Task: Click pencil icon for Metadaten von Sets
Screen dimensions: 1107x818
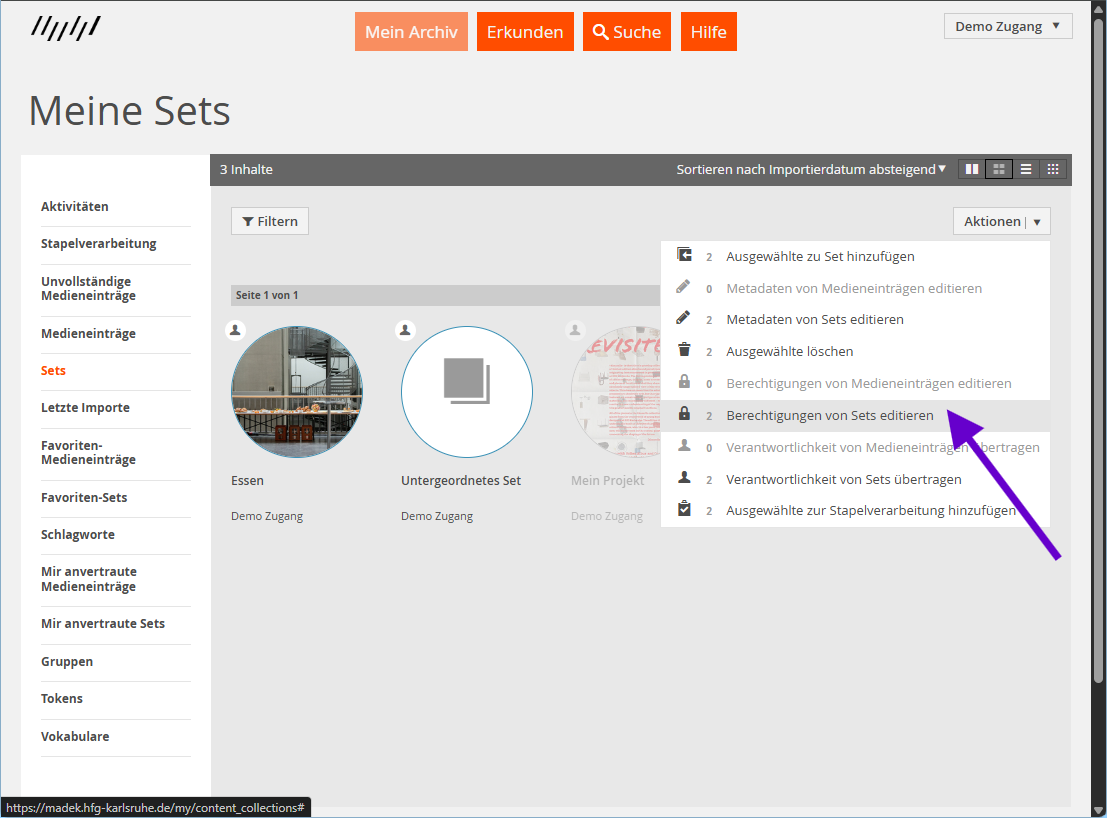Action: pyautogui.click(x=684, y=319)
